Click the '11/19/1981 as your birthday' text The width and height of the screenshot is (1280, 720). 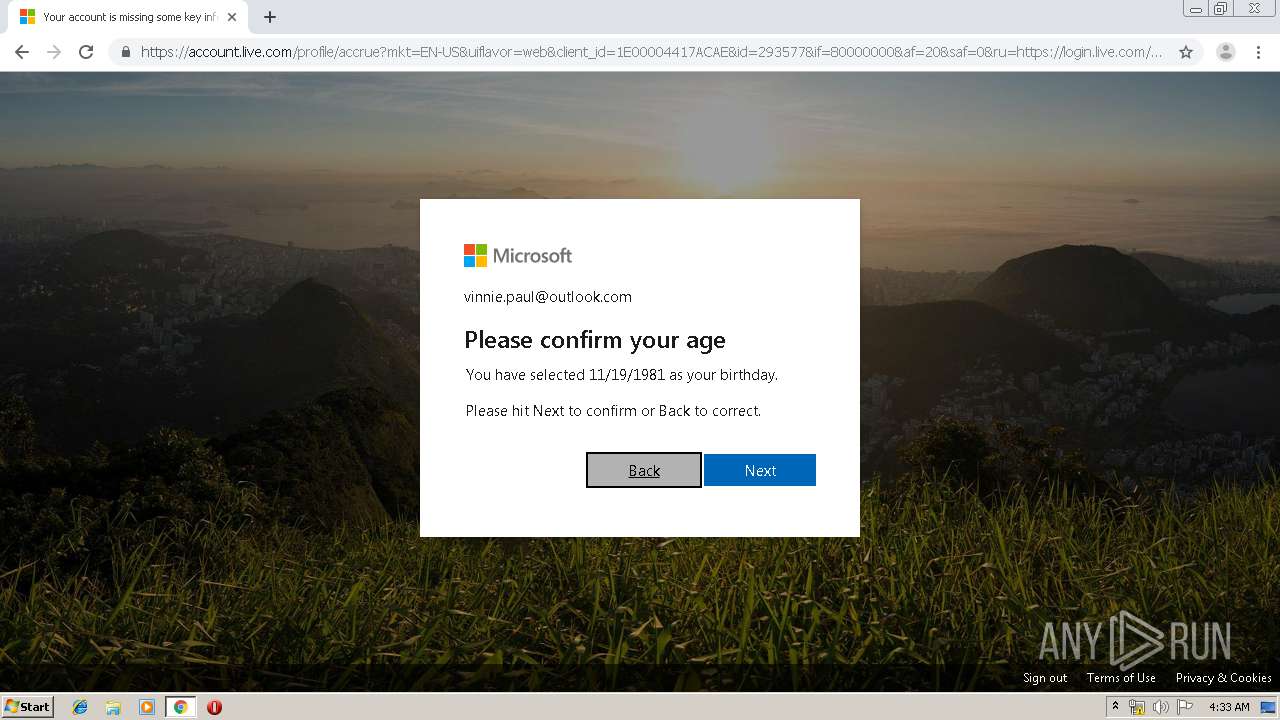683,375
